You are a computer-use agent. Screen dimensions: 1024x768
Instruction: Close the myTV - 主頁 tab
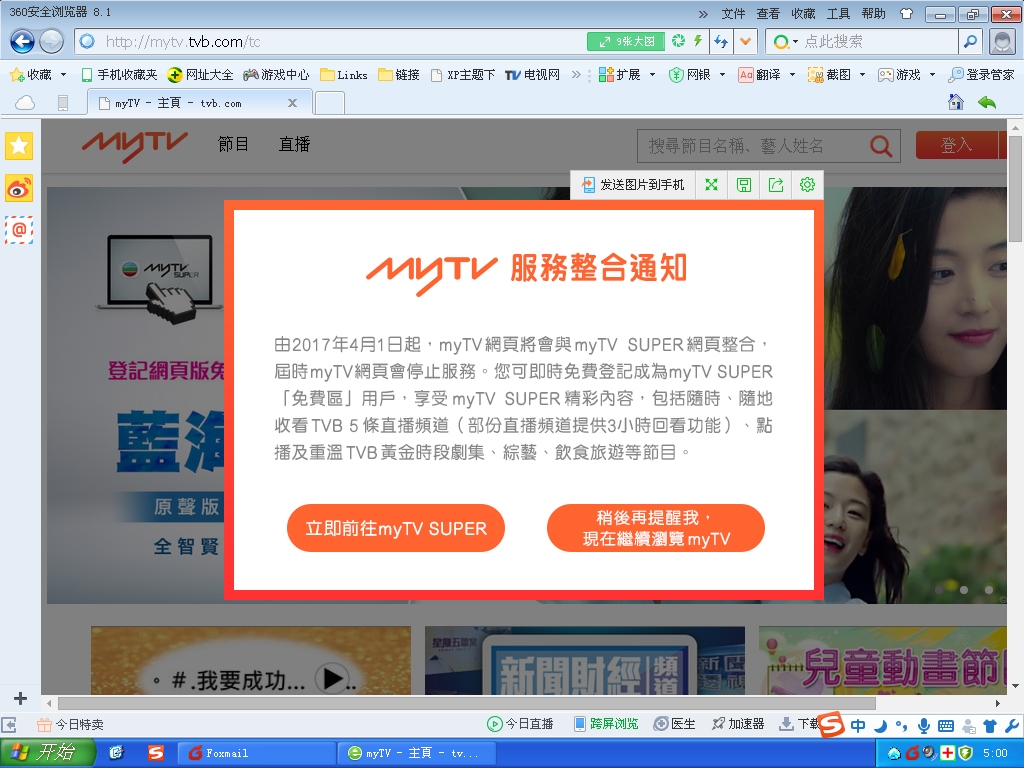coord(293,103)
